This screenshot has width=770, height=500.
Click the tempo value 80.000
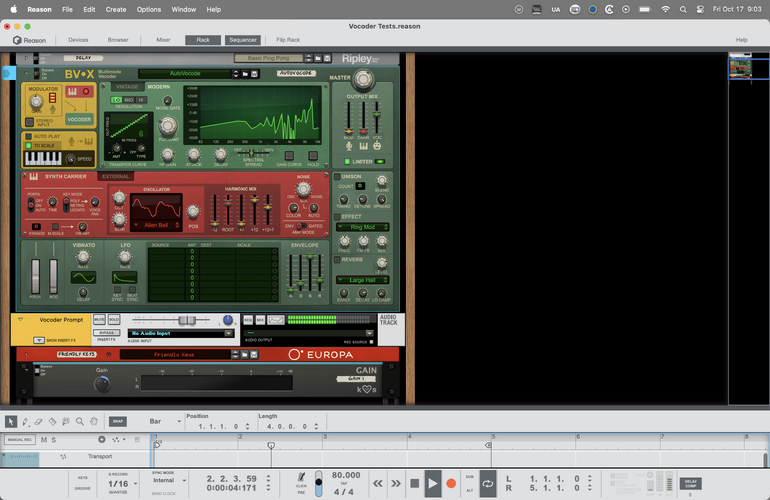point(345,475)
